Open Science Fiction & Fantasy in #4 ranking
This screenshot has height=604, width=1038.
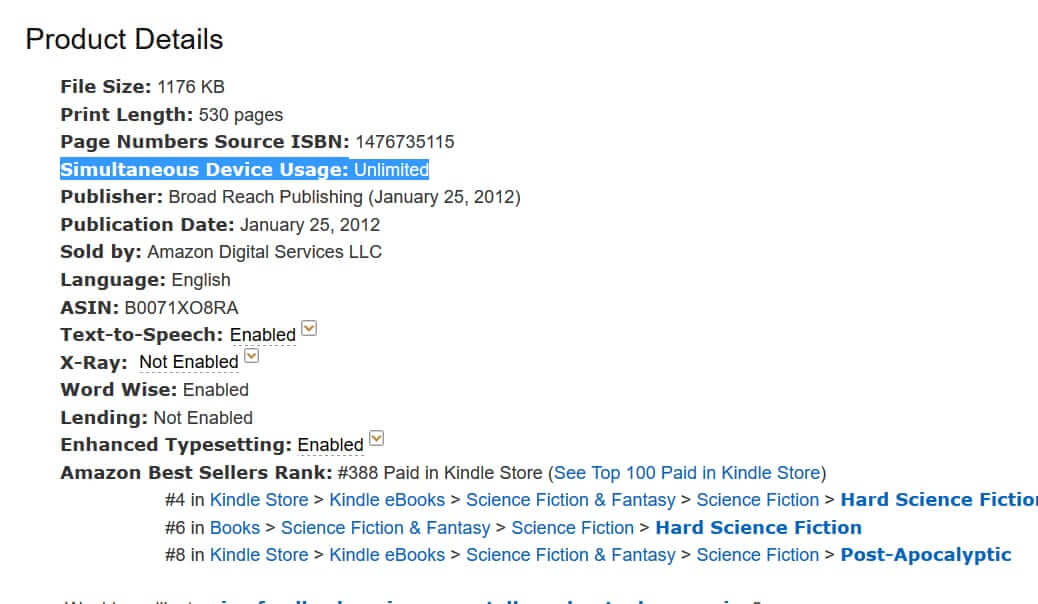coord(571,500)
